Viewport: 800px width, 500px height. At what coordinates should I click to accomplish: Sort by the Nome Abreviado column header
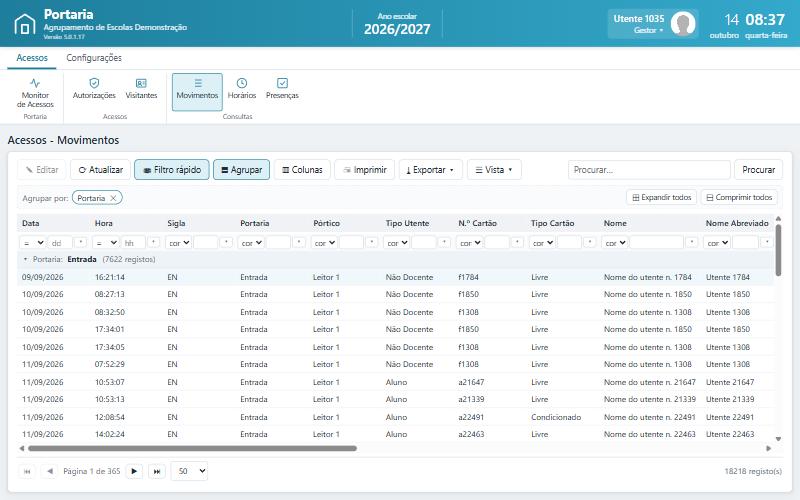click(x=737, y=223)
